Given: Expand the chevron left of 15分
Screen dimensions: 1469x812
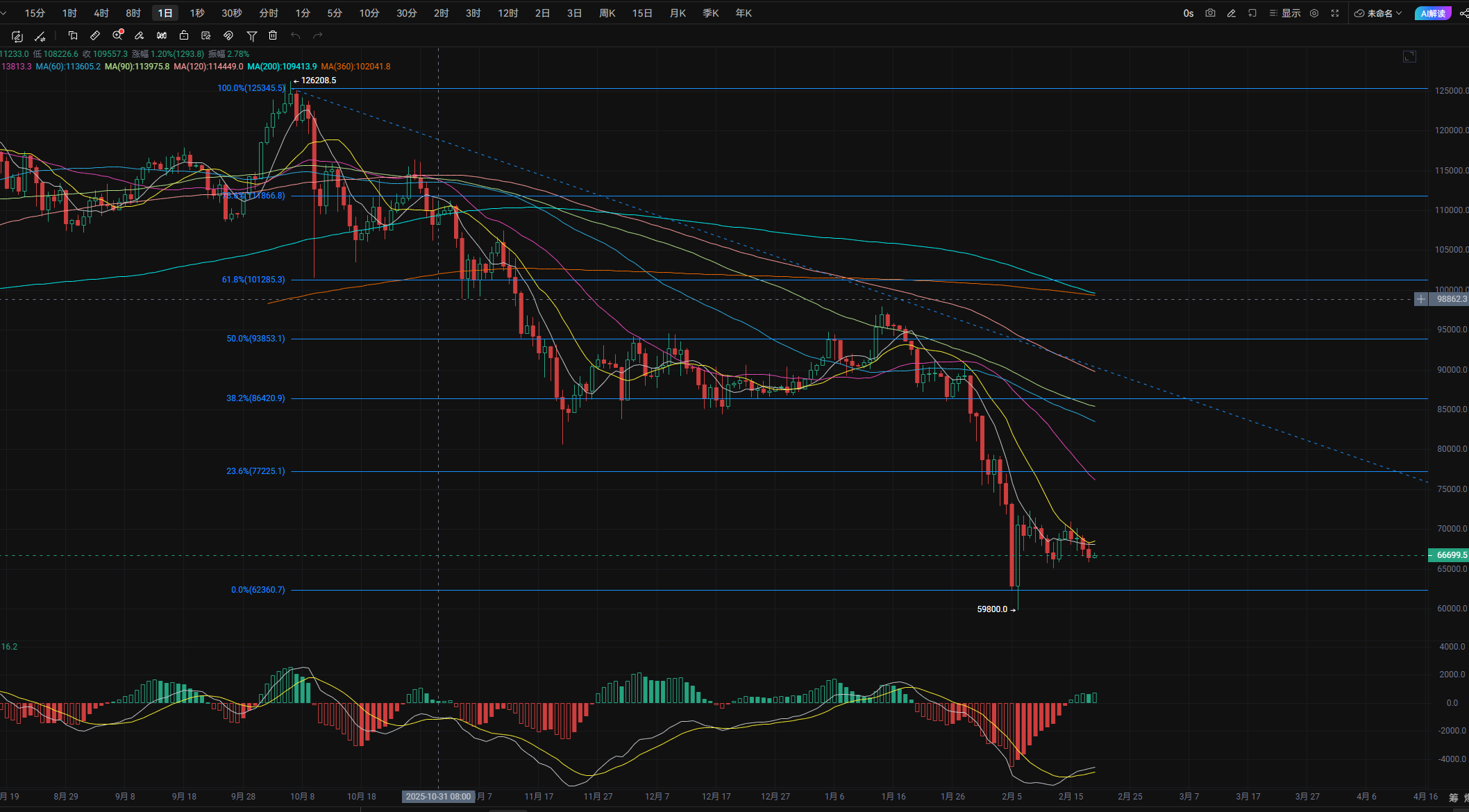Looking at the screenshot, I should coord(4,13).
